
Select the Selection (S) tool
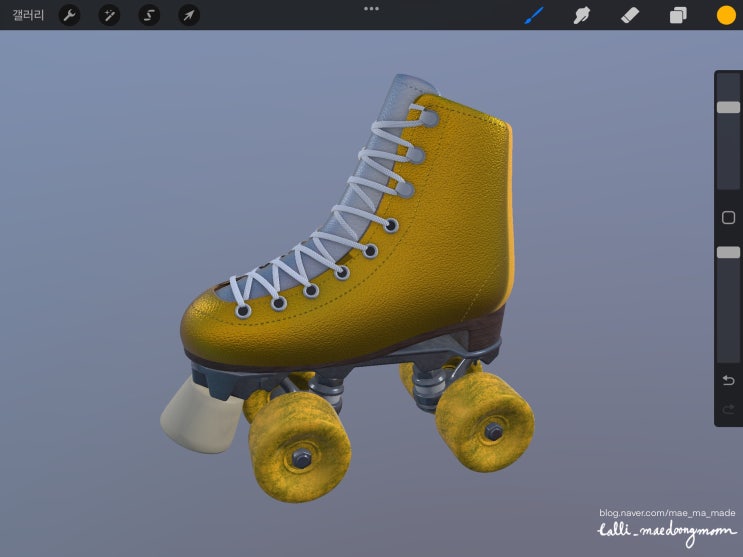149,15
